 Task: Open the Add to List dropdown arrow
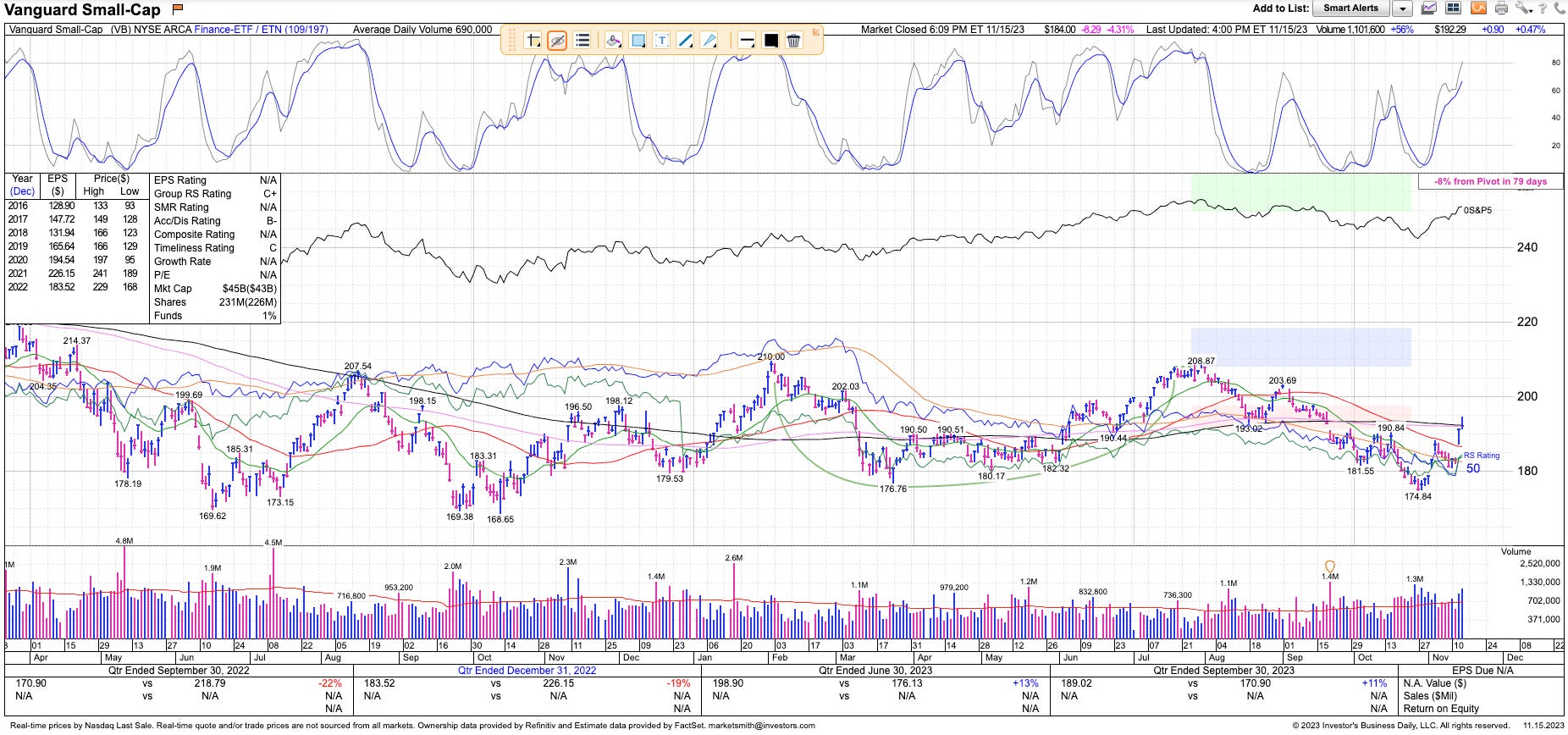tap(1403, 8)
